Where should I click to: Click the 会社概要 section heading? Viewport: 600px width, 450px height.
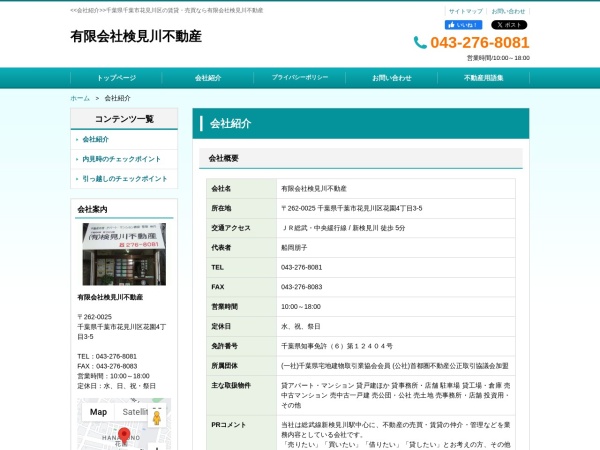click(223, 158)
